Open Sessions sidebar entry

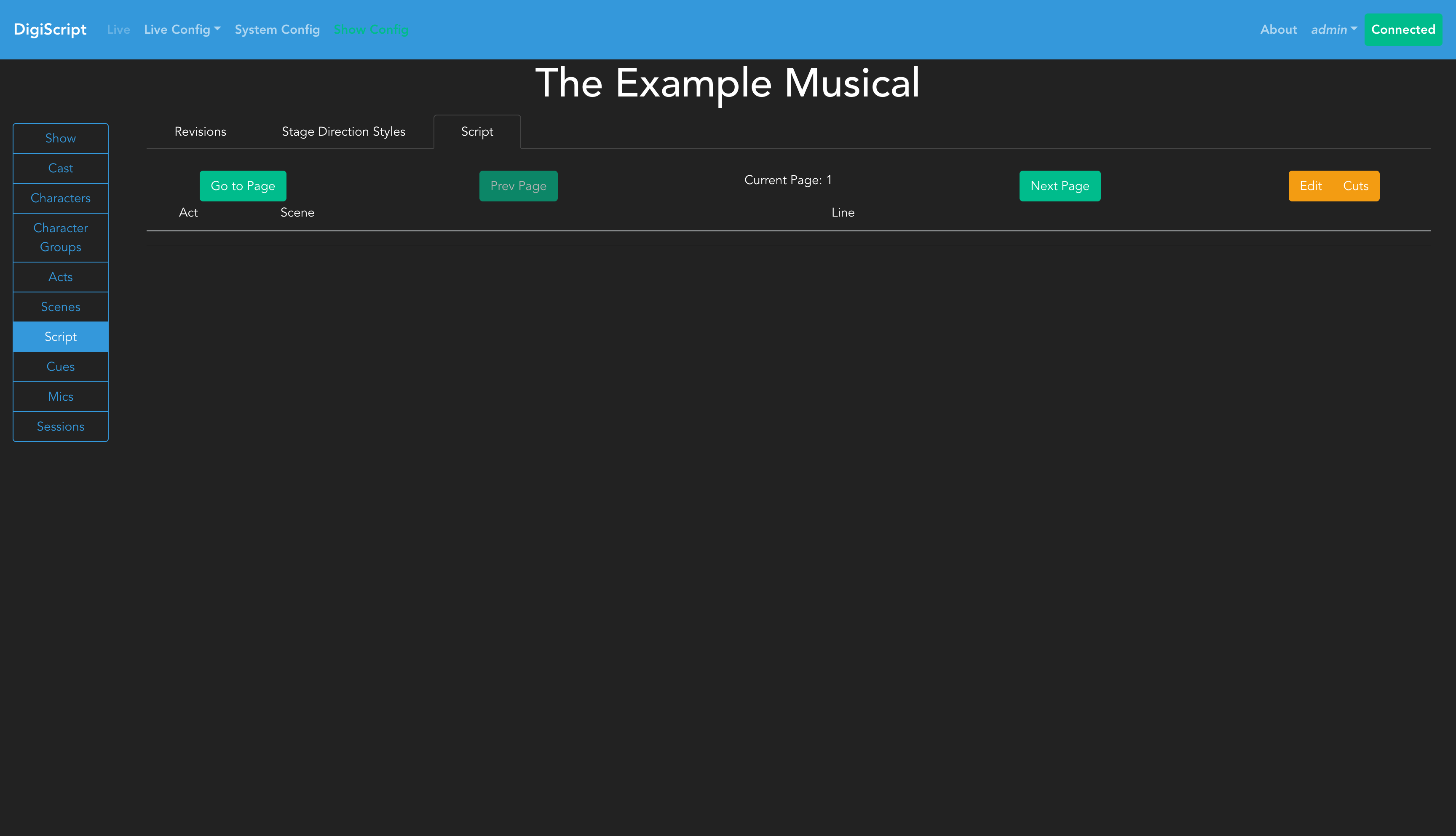60,426
